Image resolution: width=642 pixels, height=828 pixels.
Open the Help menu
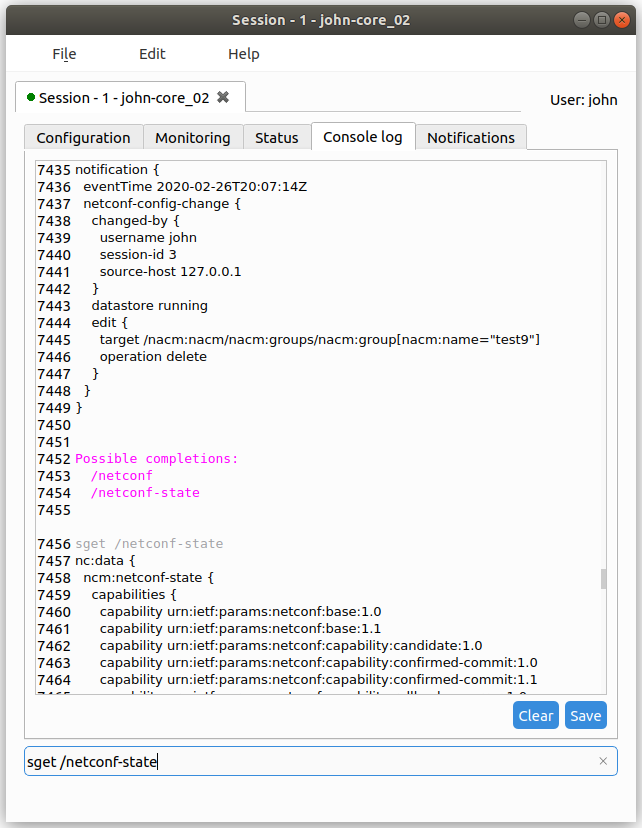click(x=243, y=54)
